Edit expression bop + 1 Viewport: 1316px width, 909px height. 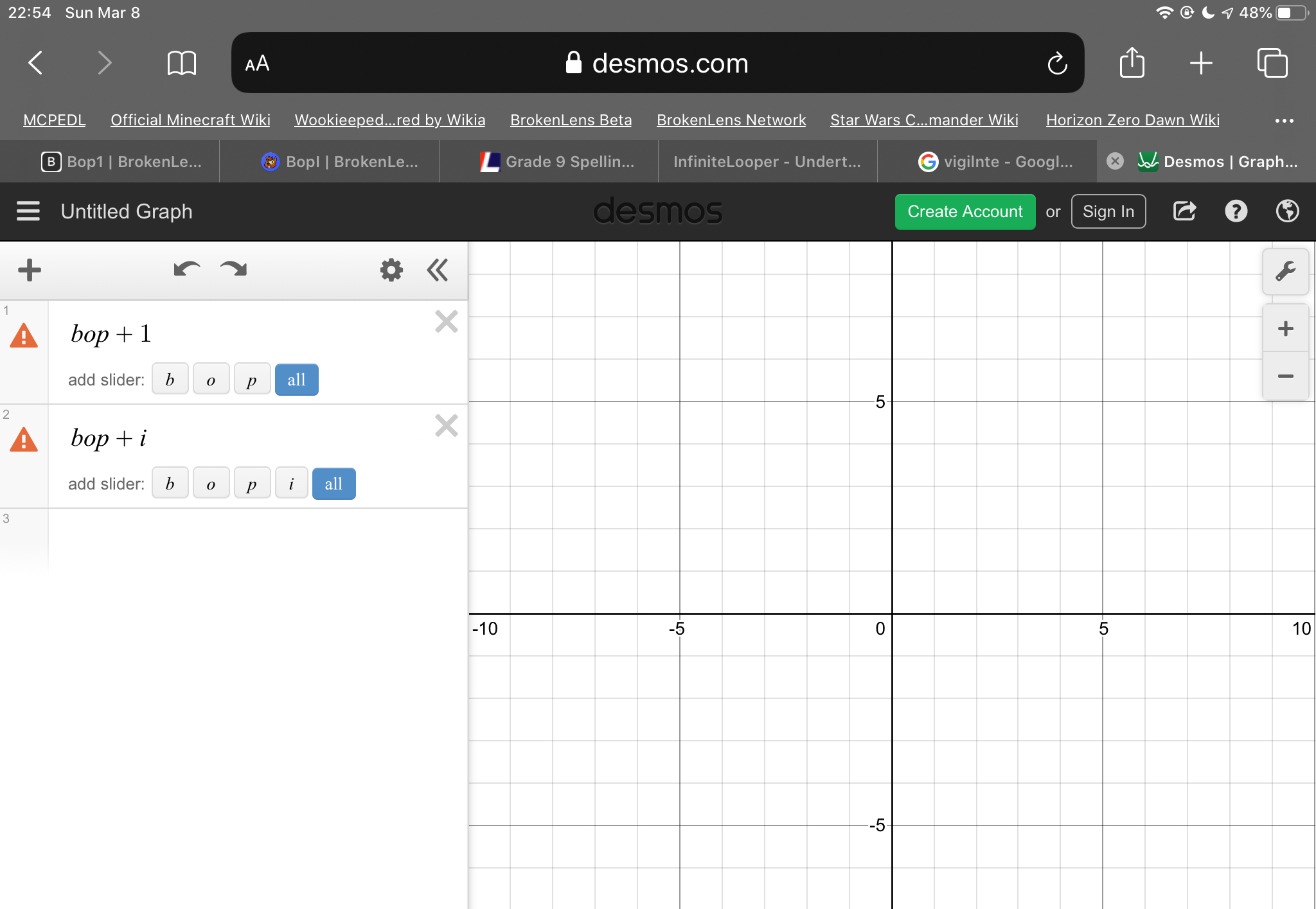pyautogui.click(x=111, y=334)
